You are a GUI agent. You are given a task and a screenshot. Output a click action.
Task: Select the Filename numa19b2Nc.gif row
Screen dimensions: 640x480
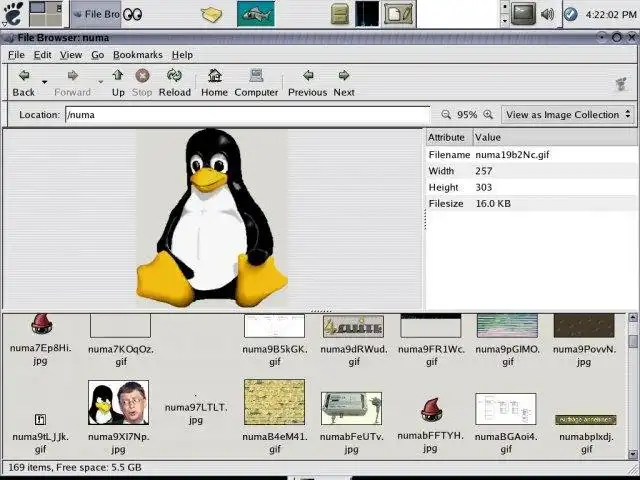point(531,155)
